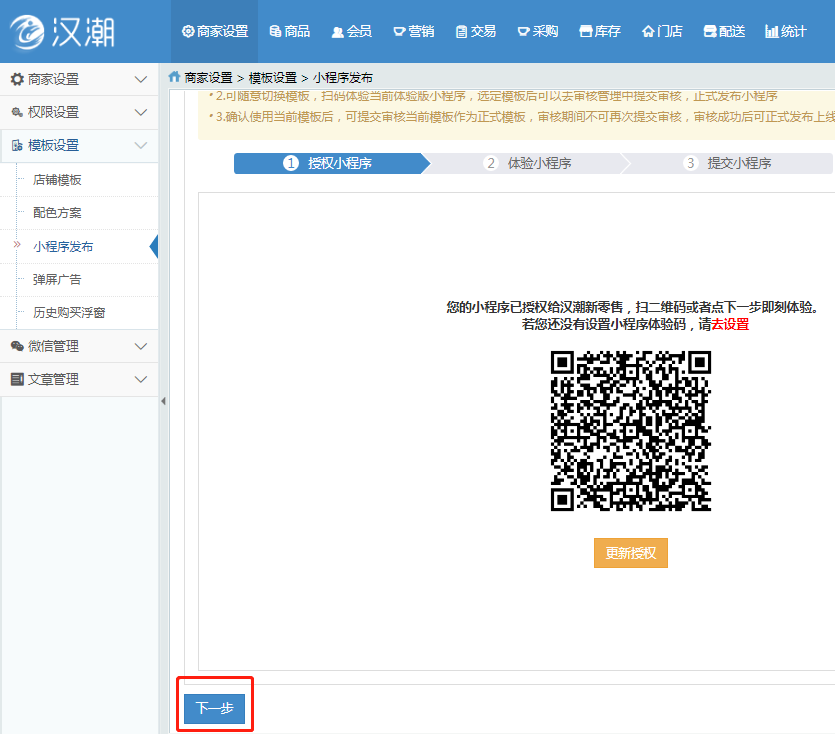Click the key icon for 权限设置

point(17,112)
